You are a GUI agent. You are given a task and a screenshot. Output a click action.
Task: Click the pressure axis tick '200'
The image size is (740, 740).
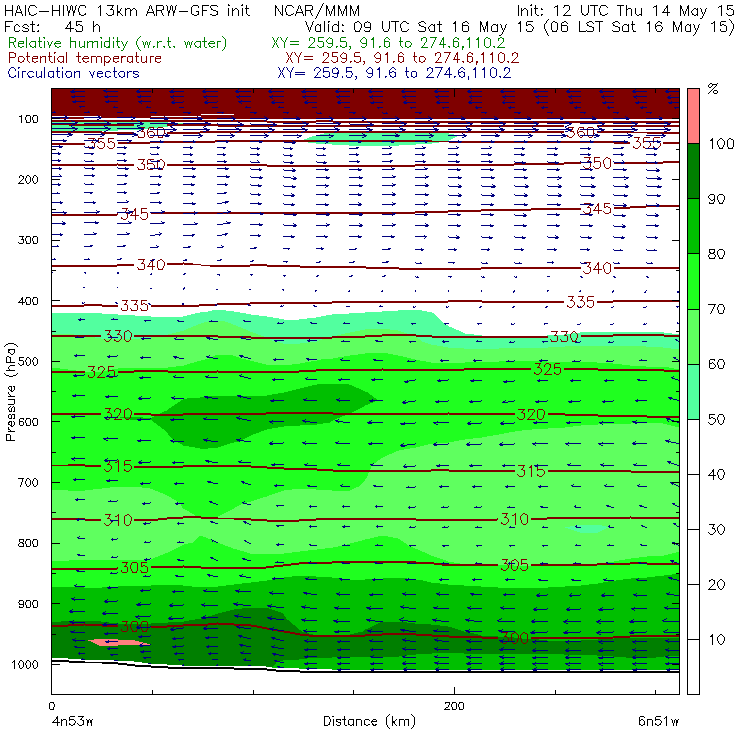[x=28, y=180]
